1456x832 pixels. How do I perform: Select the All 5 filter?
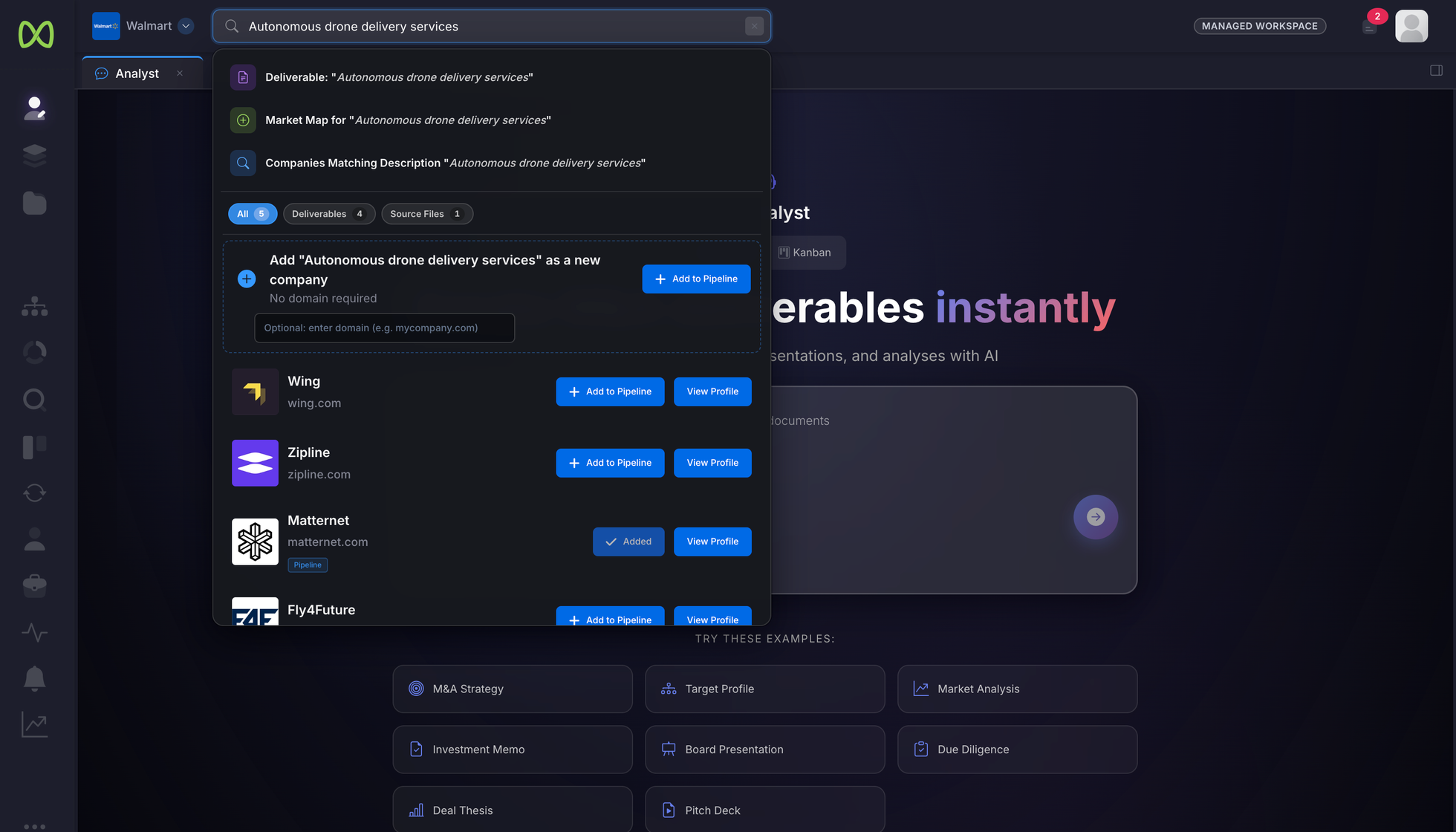coord(253,214)
